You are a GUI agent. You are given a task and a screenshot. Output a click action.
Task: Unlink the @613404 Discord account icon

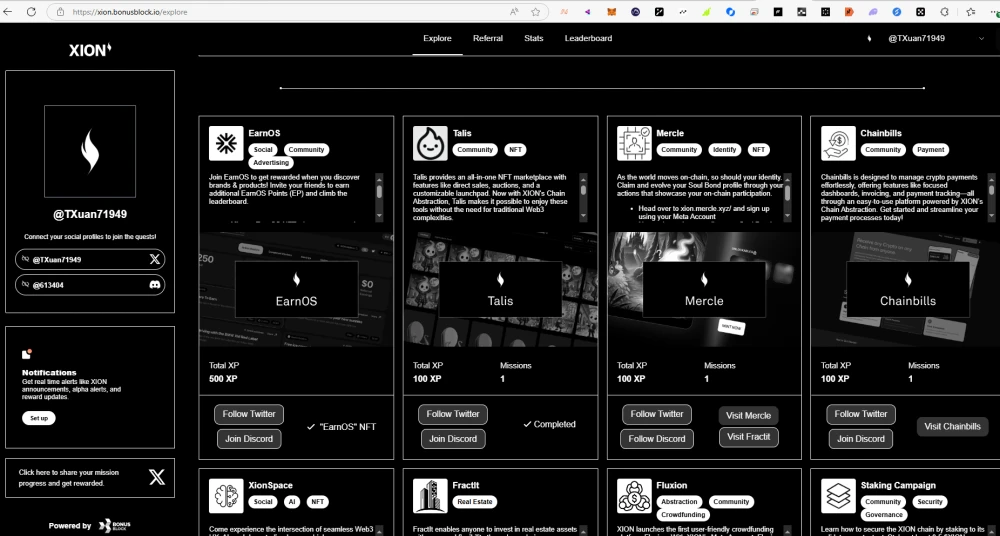tap(24, 285)
